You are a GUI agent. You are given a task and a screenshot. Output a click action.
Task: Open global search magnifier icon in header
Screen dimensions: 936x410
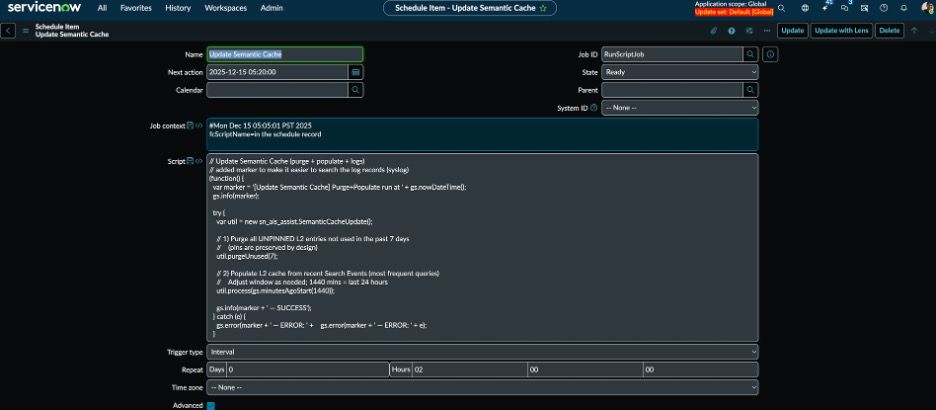[781, 8]
